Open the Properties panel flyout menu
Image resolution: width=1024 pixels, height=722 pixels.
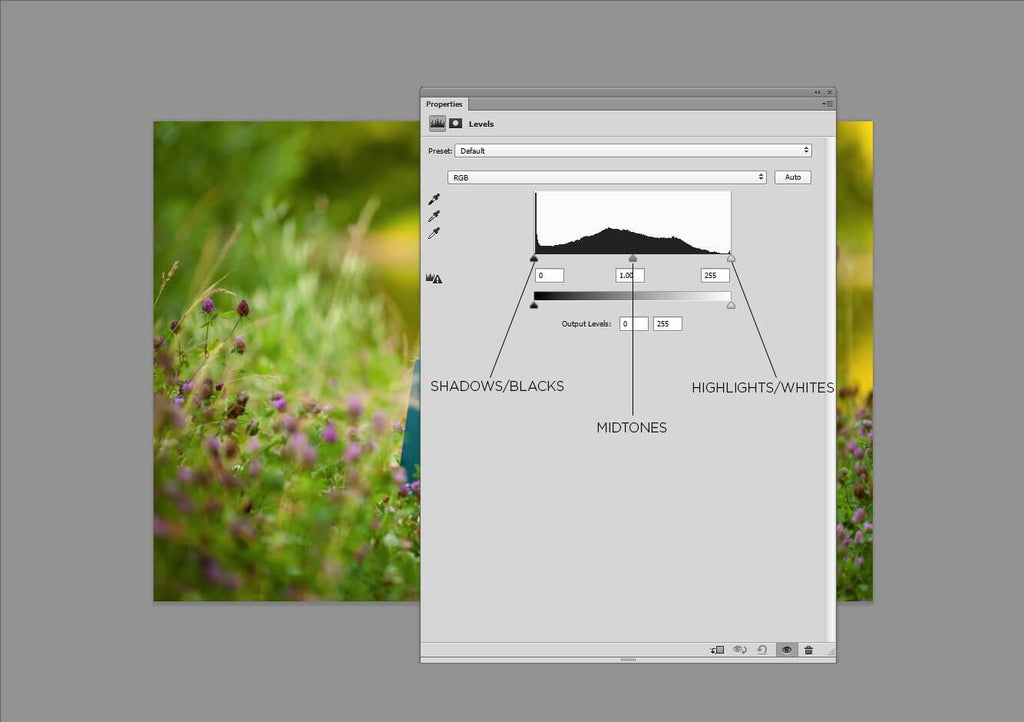[827, 104]
